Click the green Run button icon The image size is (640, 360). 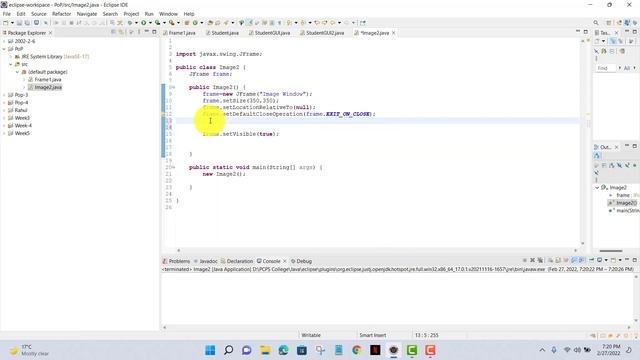pyautogui.click(x=144, y=23)
